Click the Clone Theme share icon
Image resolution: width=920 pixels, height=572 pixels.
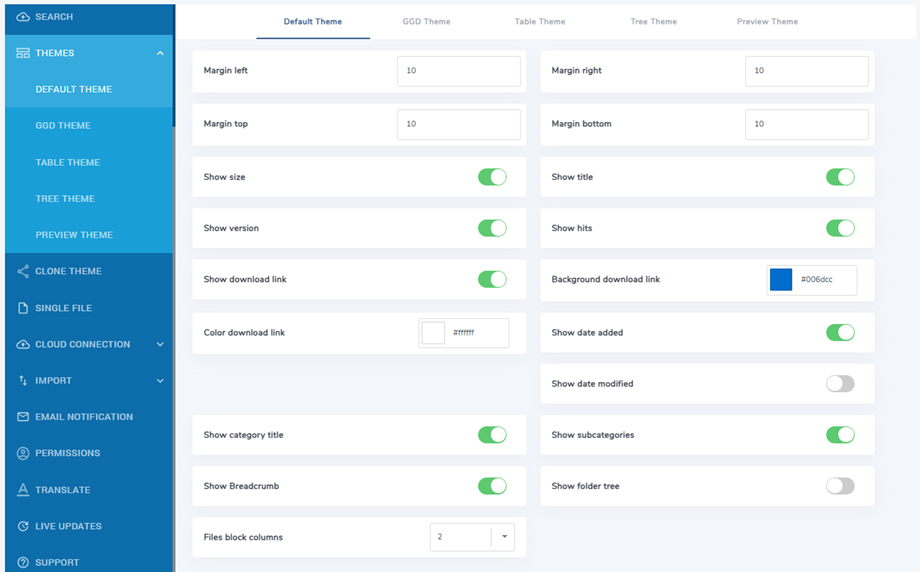23,271
